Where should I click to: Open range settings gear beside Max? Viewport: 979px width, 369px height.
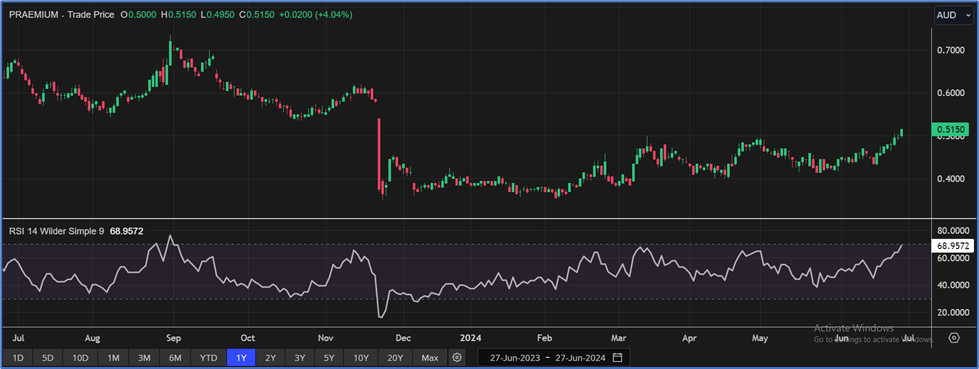click(458, 358)
